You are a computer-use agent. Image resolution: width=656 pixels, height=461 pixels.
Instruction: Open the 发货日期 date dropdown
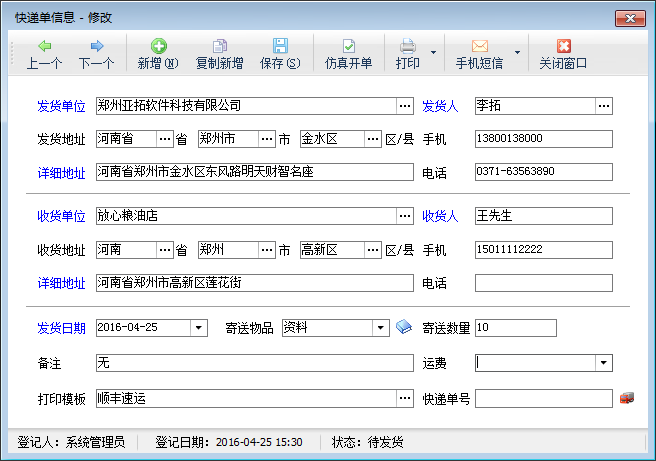coord(198,328)
